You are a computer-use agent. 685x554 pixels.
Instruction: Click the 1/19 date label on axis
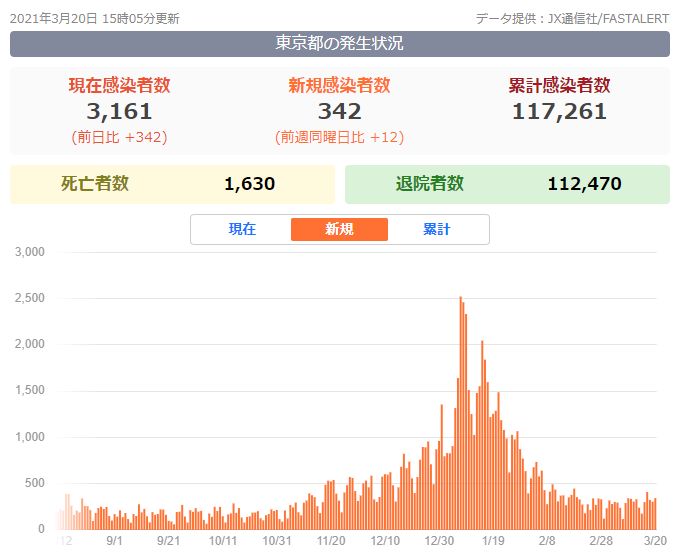pyautogui.click(x=492, y=541)
